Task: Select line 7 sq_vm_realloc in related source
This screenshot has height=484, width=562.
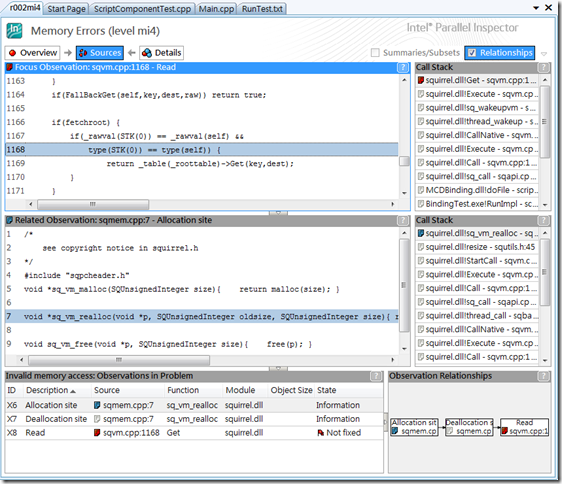Action: coord(202,317)
